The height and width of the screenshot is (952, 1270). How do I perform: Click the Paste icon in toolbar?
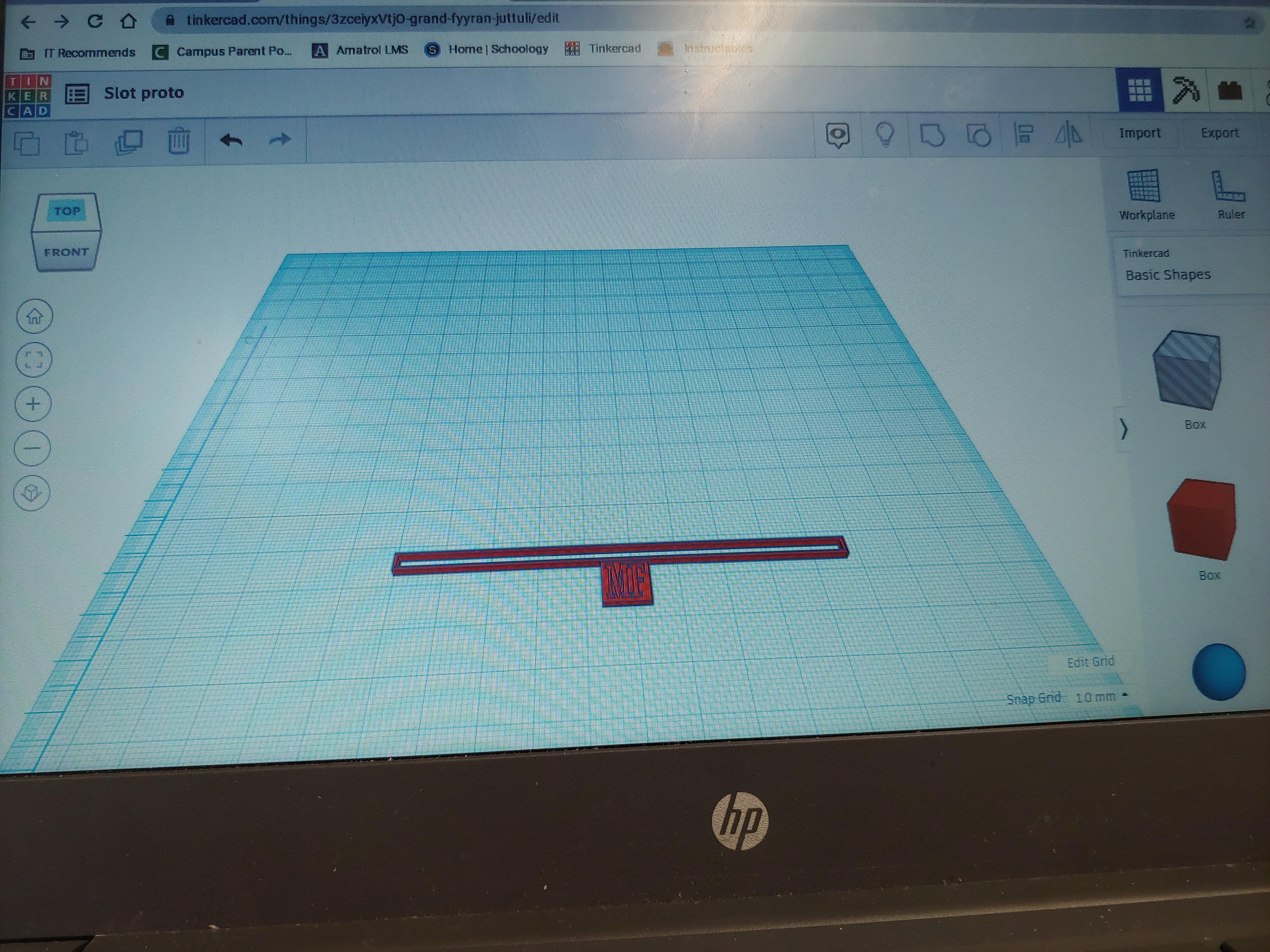76,142
